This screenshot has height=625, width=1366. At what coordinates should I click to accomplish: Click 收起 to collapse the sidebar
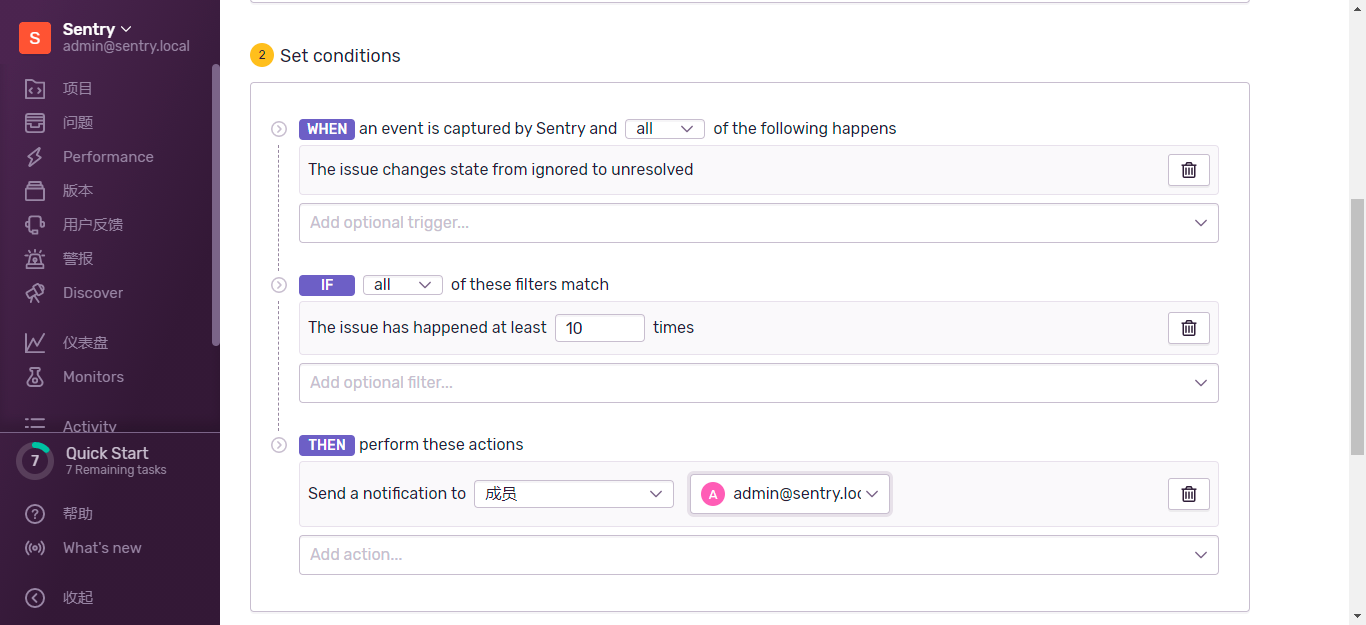coord(78,598)
